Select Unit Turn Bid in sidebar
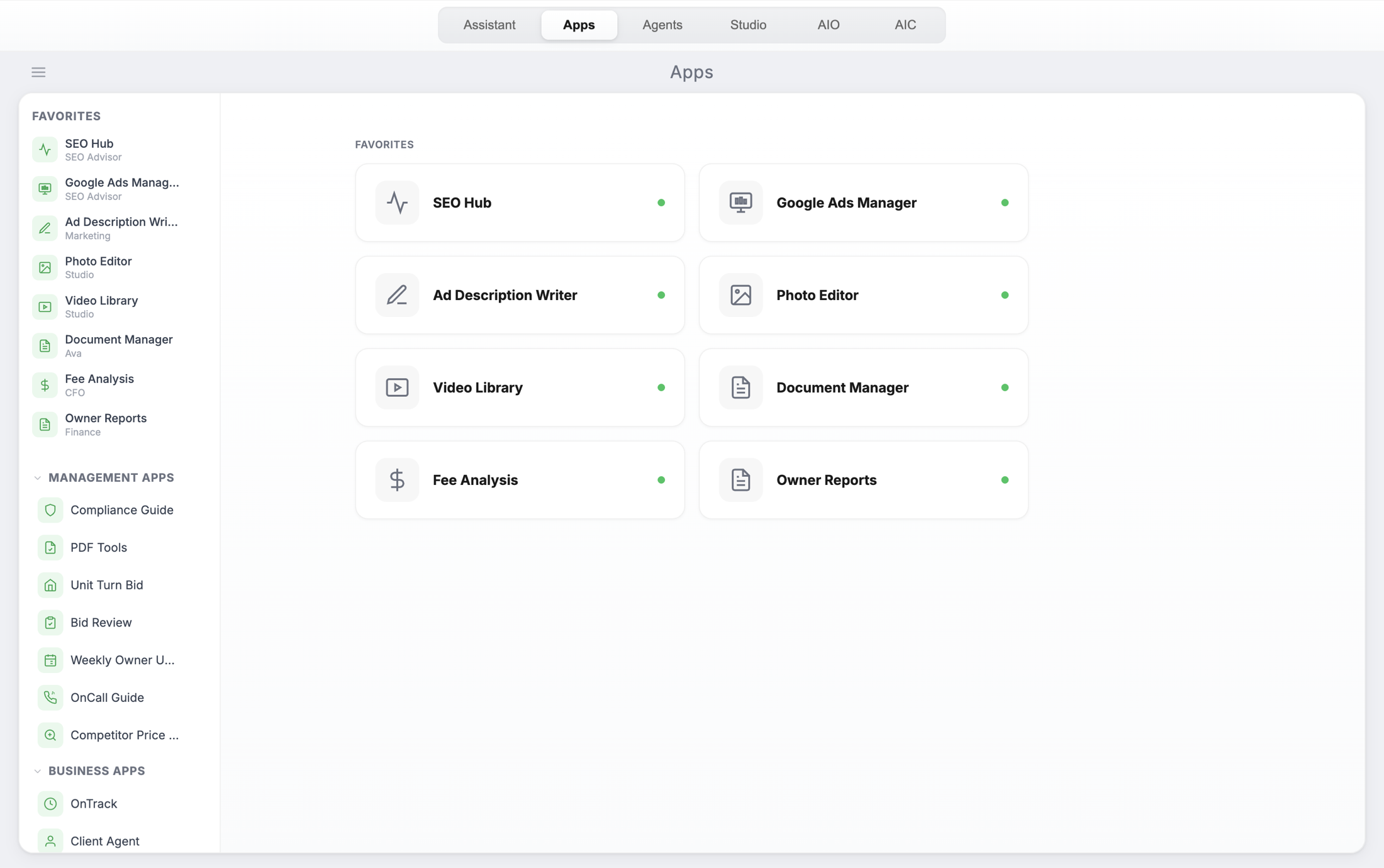Screen dimensions: 1384x868 point(119,585)
